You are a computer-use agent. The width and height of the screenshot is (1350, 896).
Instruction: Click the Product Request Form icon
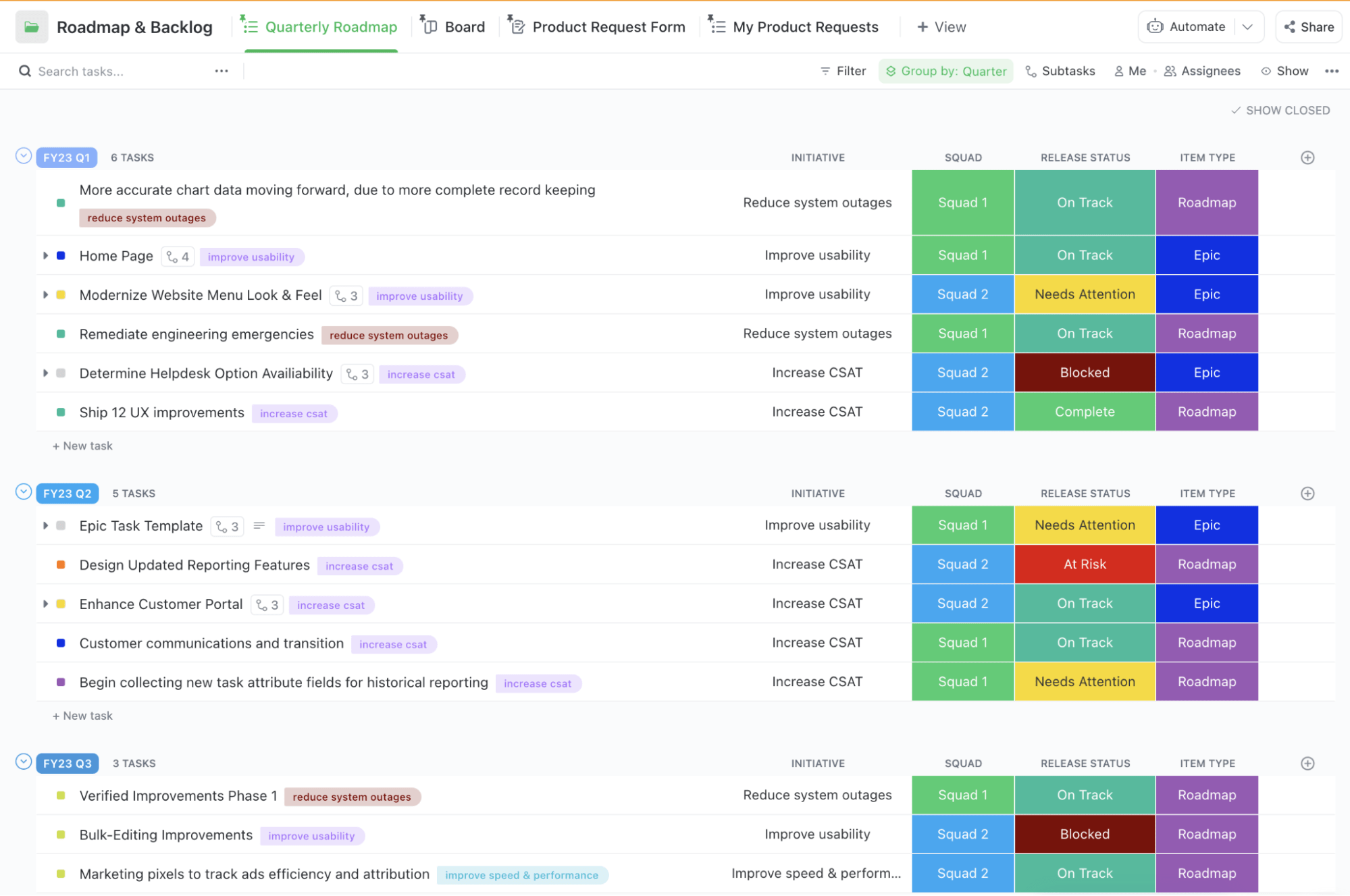pyautogui.click(x=517, y=26)
